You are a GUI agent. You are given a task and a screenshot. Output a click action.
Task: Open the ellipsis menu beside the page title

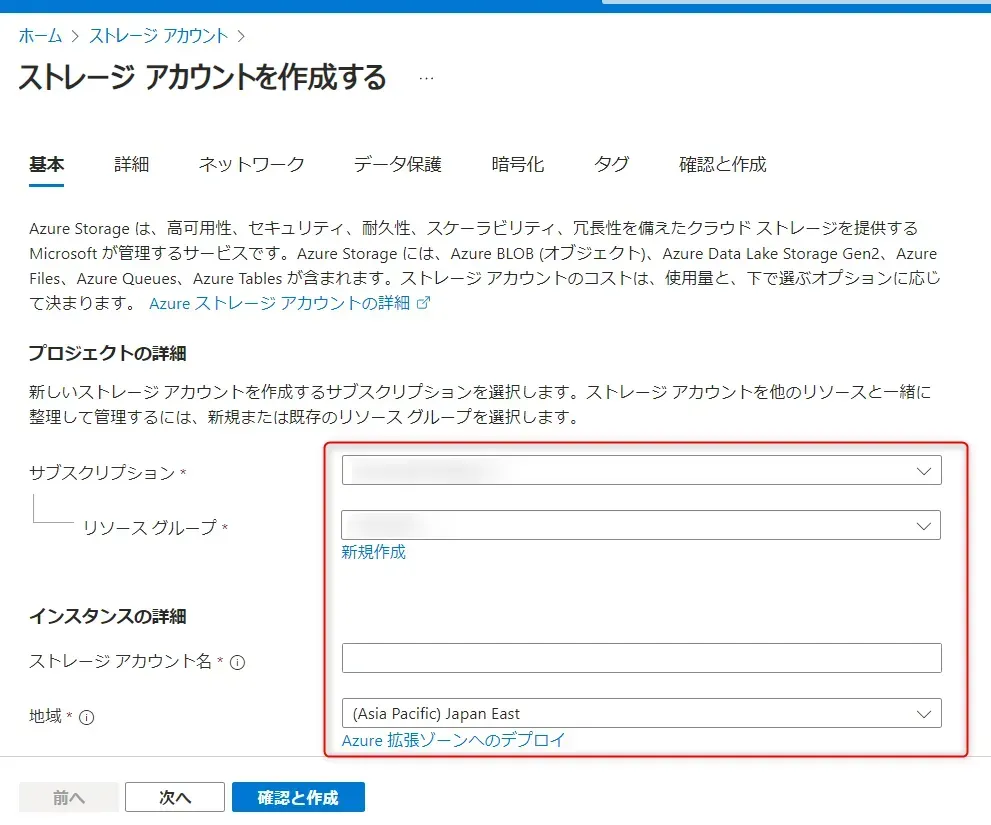[426, 78]
